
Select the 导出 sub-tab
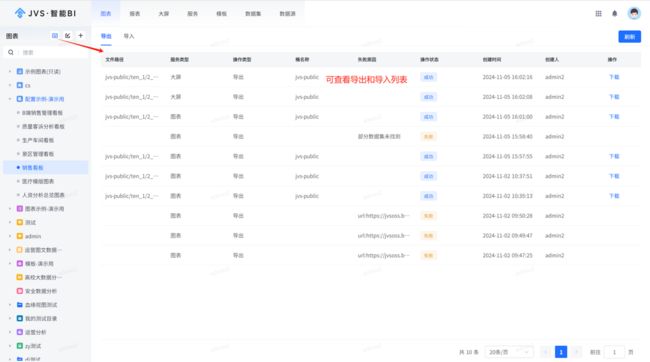[x=106, y=36]
